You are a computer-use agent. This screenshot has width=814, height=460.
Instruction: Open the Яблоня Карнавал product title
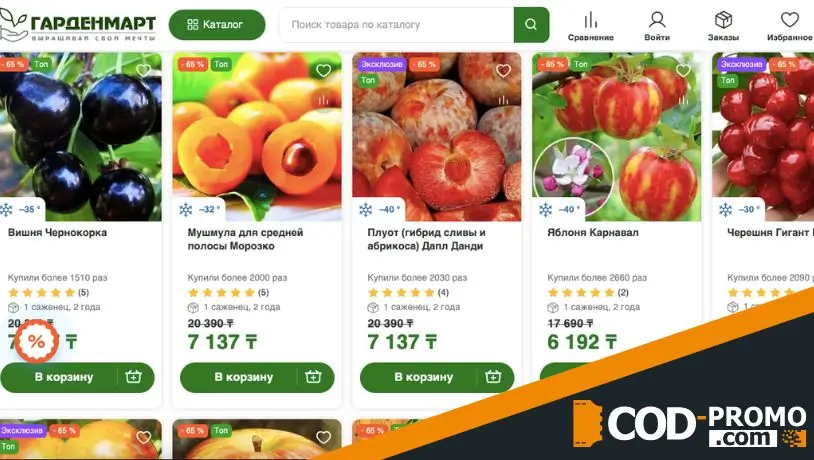[593, 233]
